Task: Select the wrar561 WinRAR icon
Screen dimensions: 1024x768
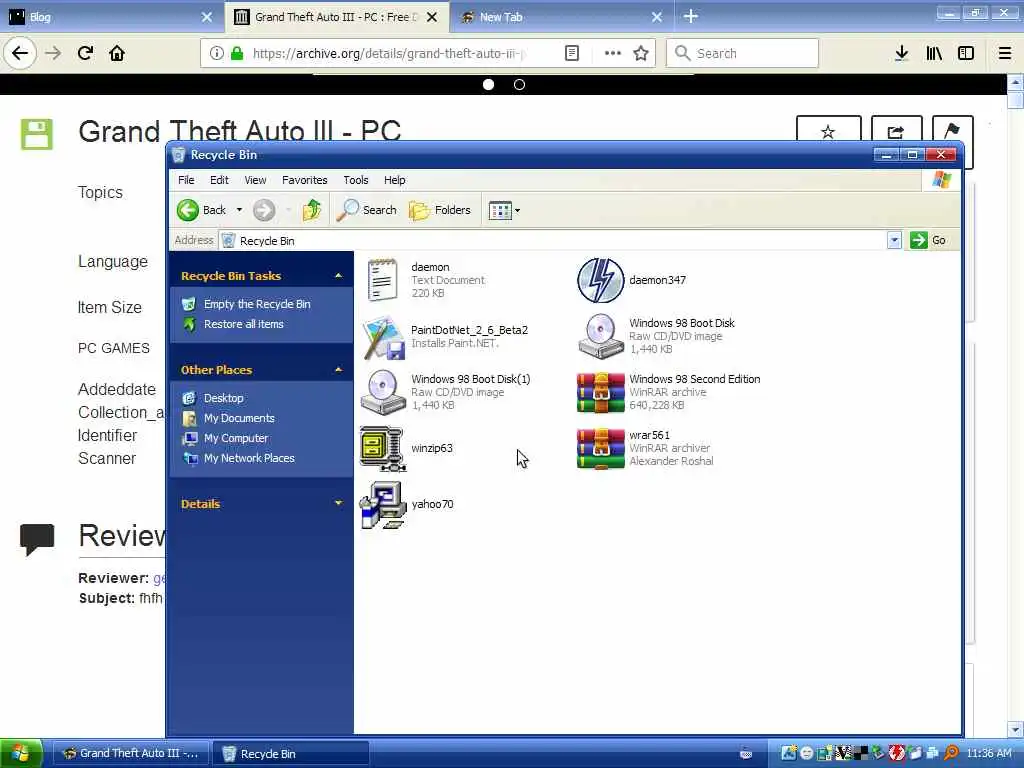Action: tap(601, 449)
